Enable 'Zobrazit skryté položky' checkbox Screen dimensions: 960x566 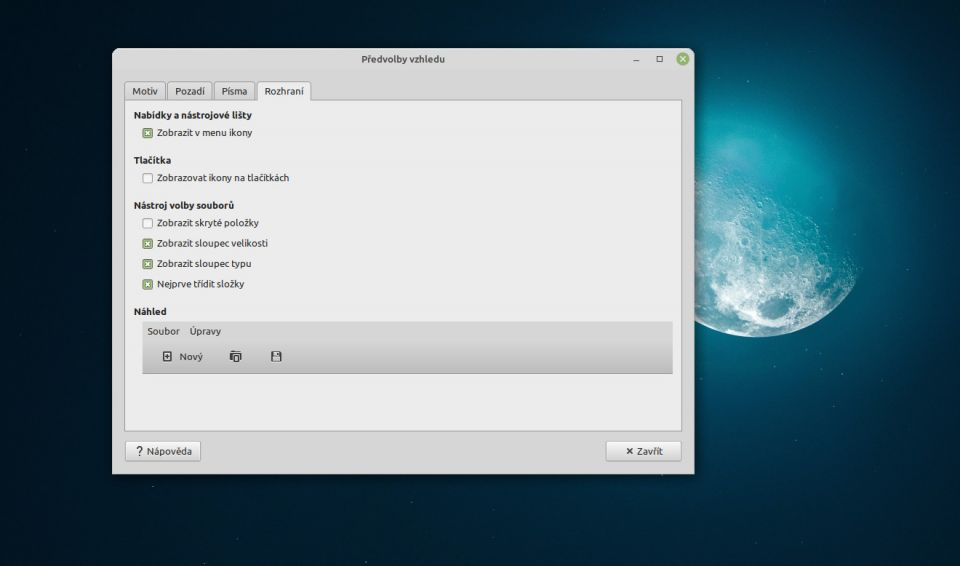point(148,224)
